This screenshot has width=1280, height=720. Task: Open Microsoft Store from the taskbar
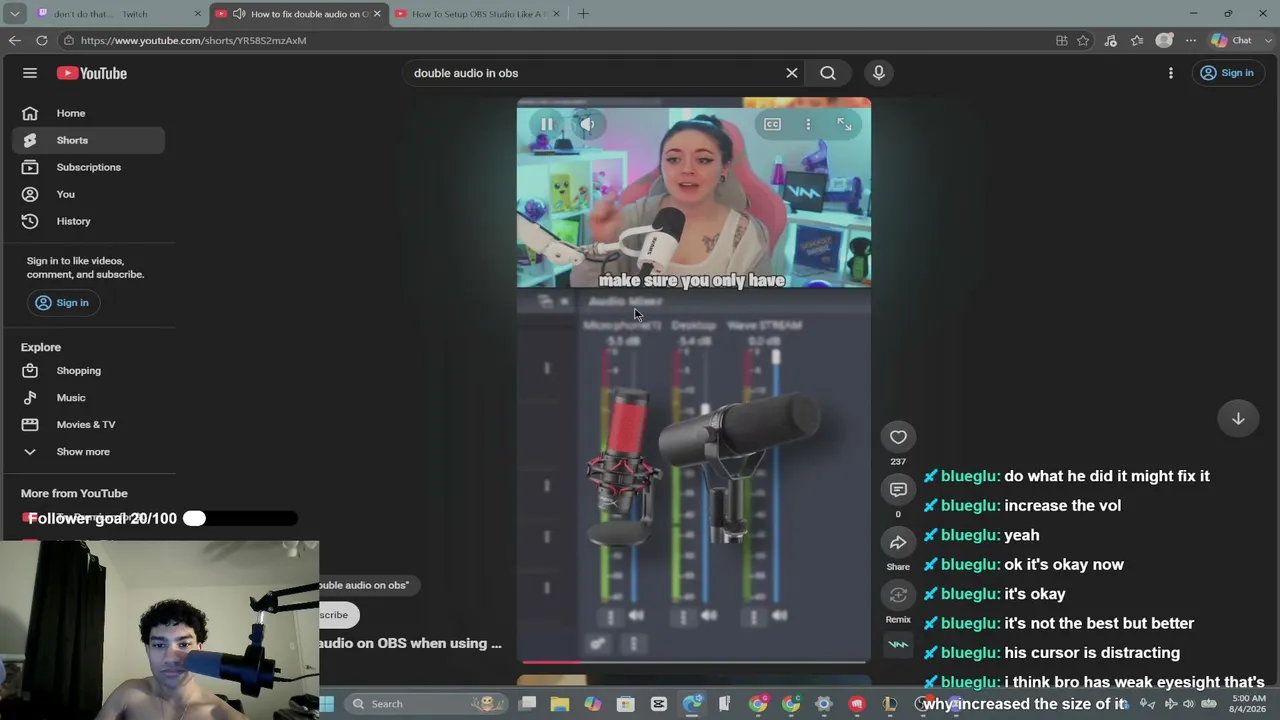(626, 704)
